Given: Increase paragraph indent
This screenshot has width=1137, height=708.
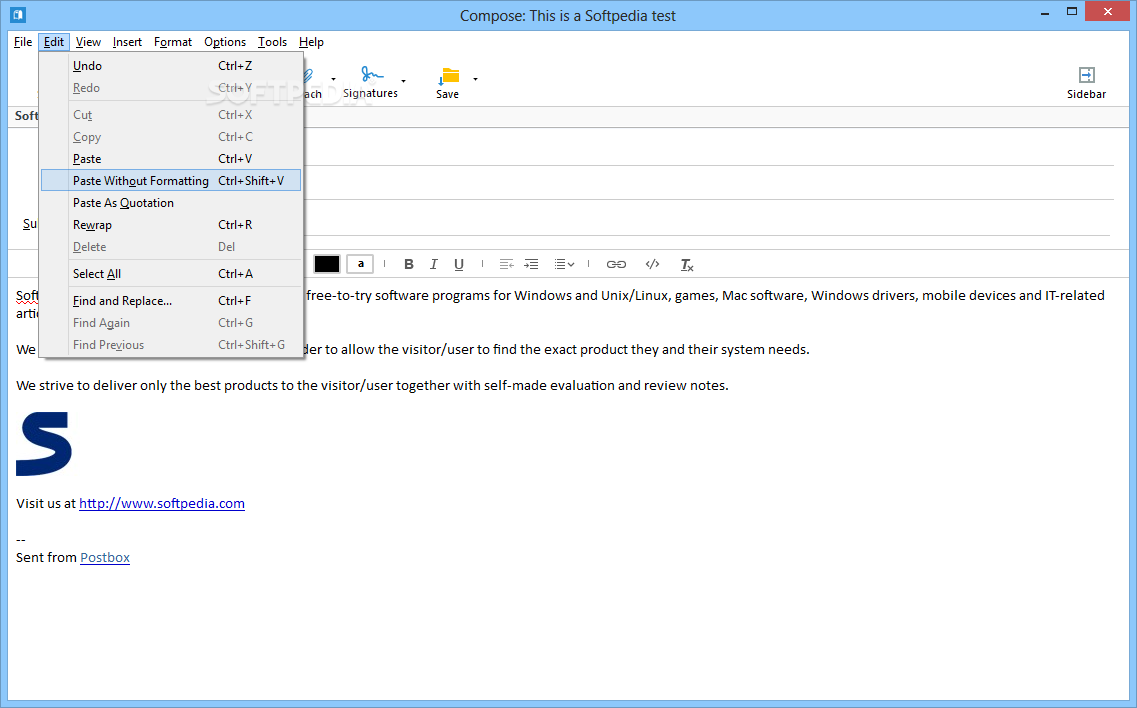Looking at the screenshot, I should pyautogui.click(x=532, y=264).
